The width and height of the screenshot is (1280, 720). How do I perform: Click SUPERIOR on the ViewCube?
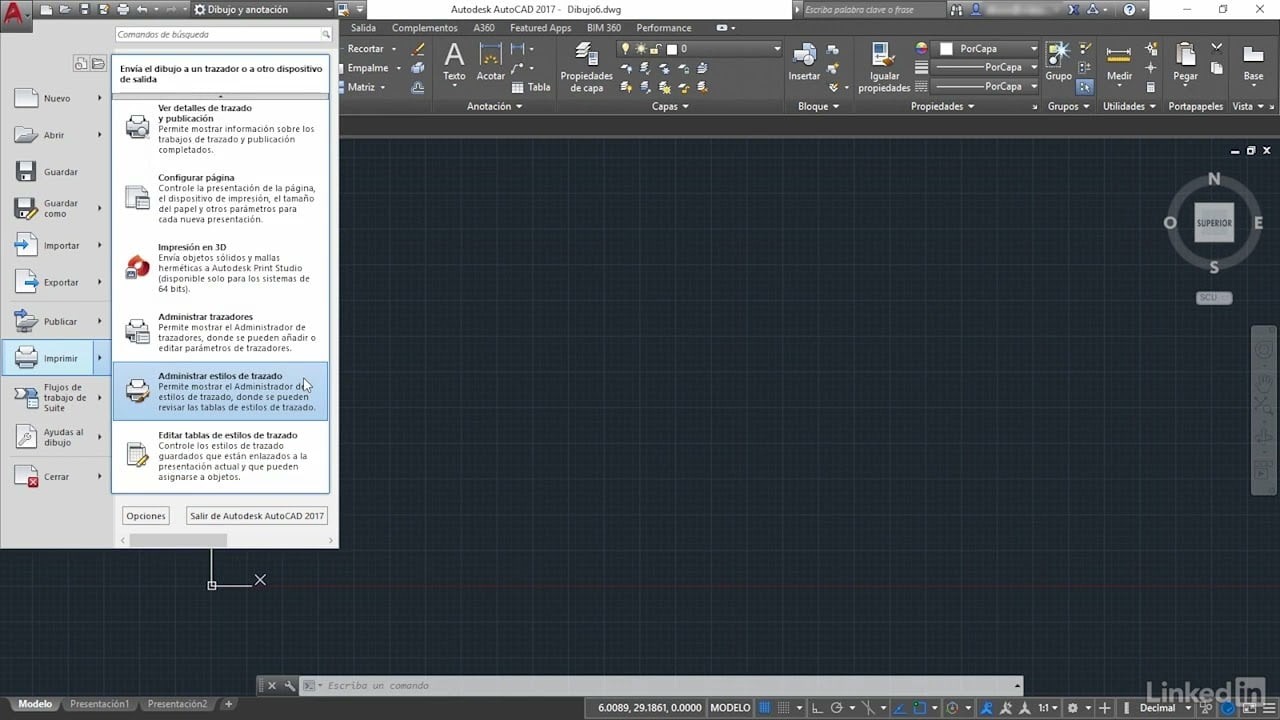tap(1213, 222)
